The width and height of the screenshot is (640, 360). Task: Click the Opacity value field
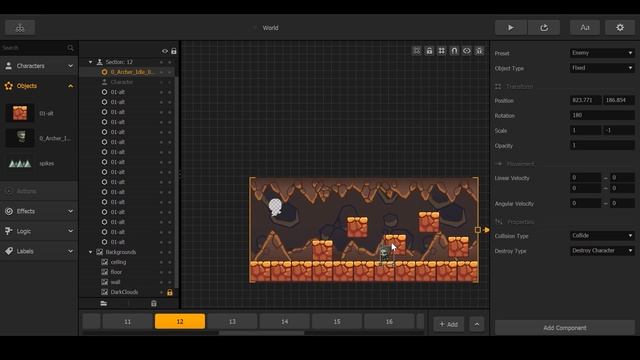[x=602, y=145]
